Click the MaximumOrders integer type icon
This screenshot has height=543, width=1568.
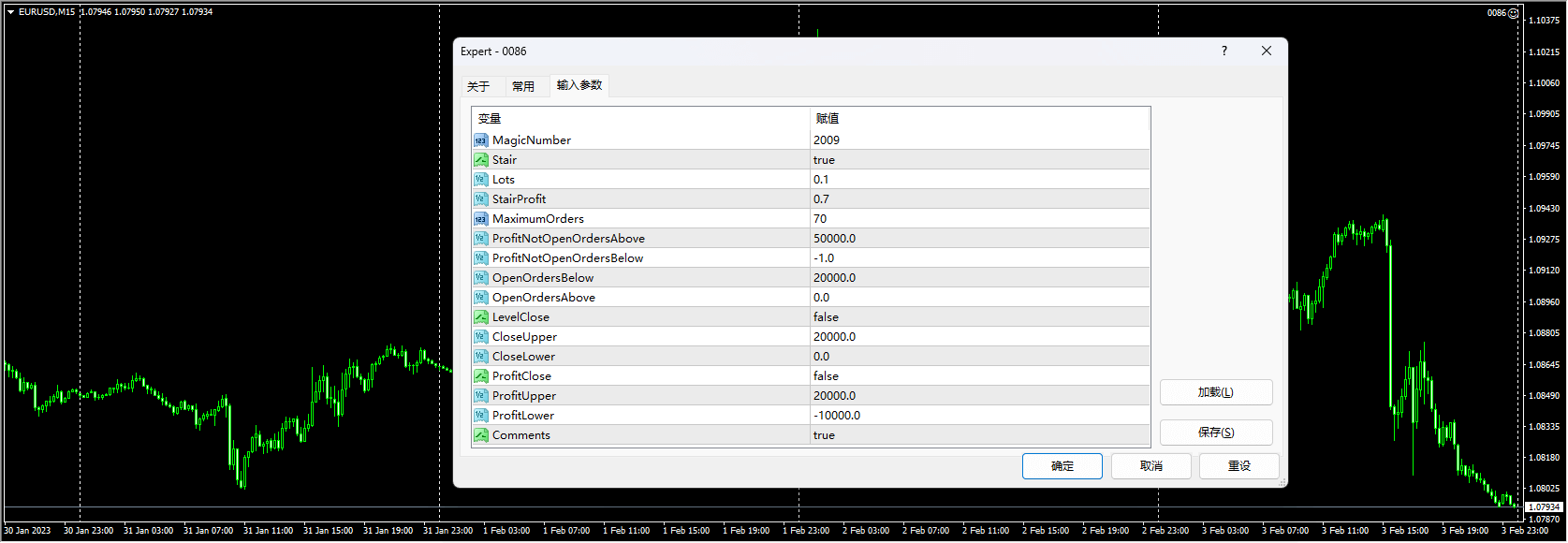[x=480, y=219]
